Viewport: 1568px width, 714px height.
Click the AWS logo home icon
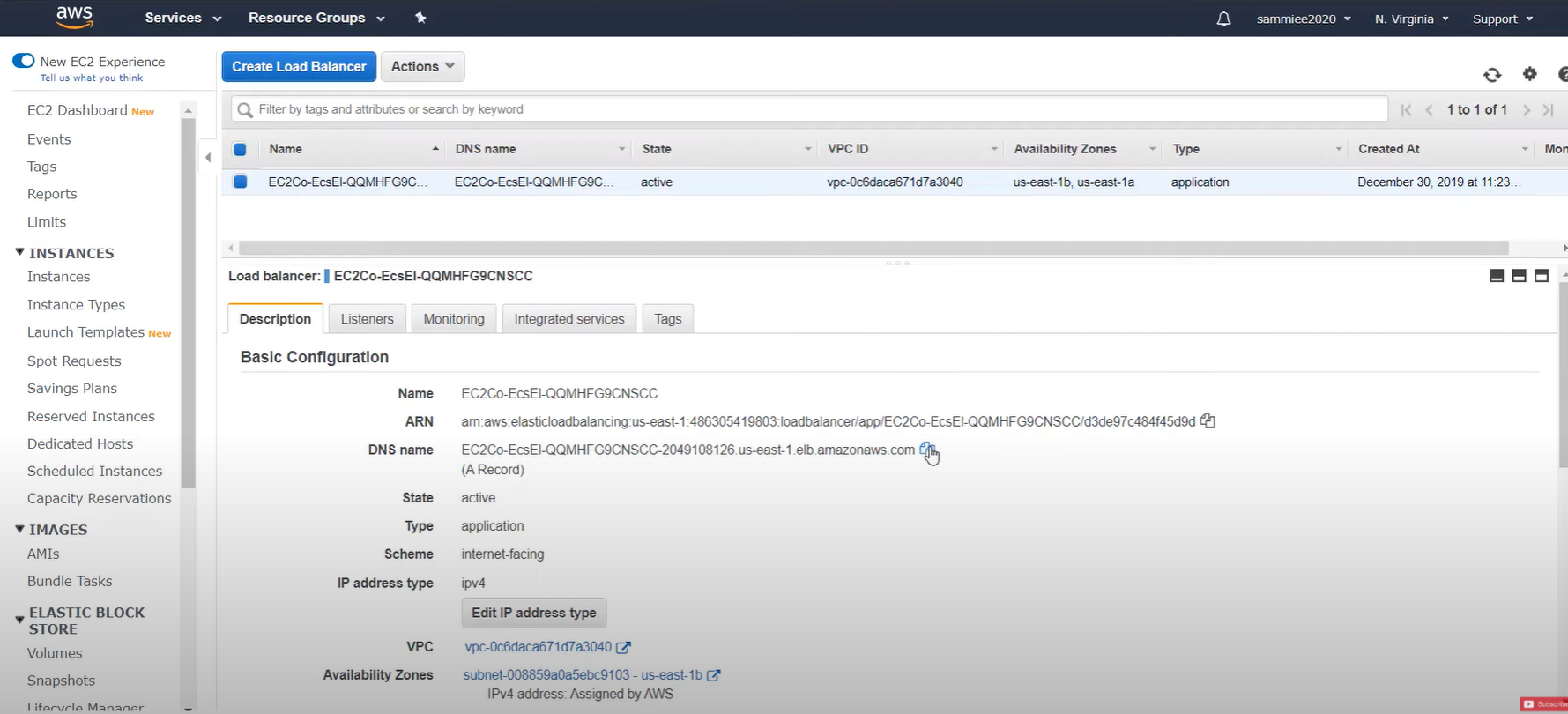[x=74, y=18]
